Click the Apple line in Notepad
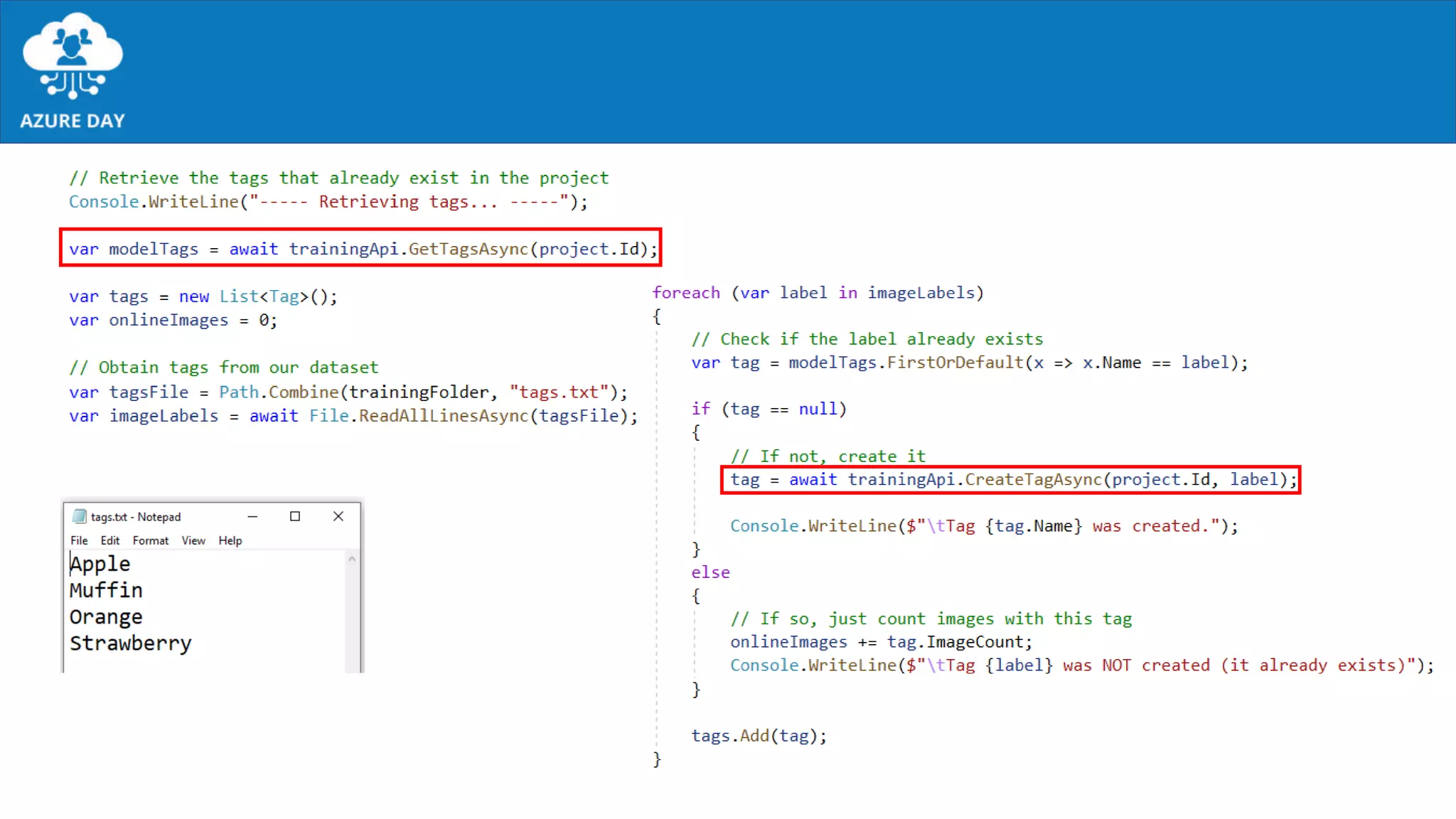1456x819 pixels. click(x=100, y=564)
